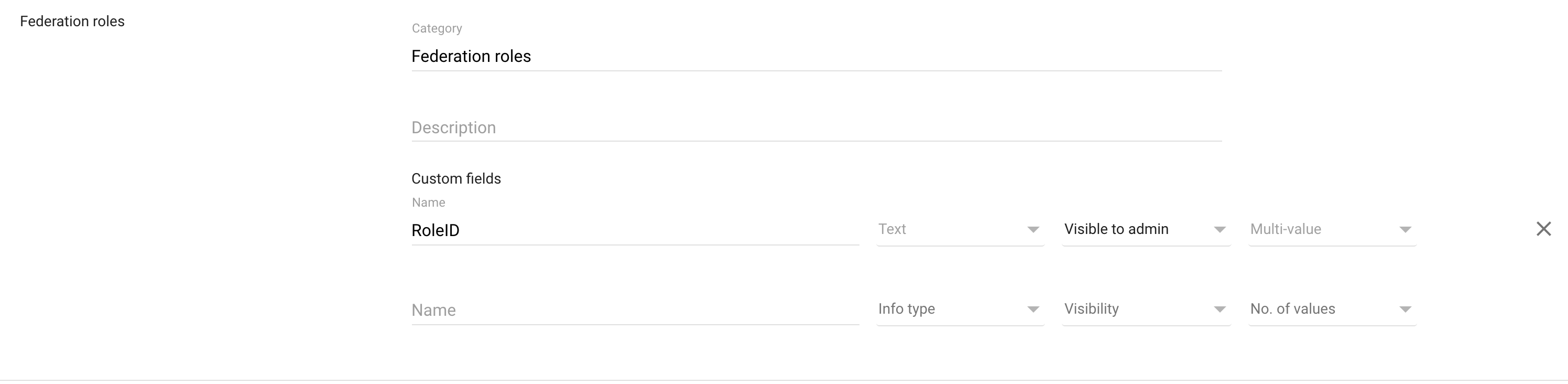Open the No. of values dropdown
Viewport: 1568px width, 384px height.
[1331, 309]
